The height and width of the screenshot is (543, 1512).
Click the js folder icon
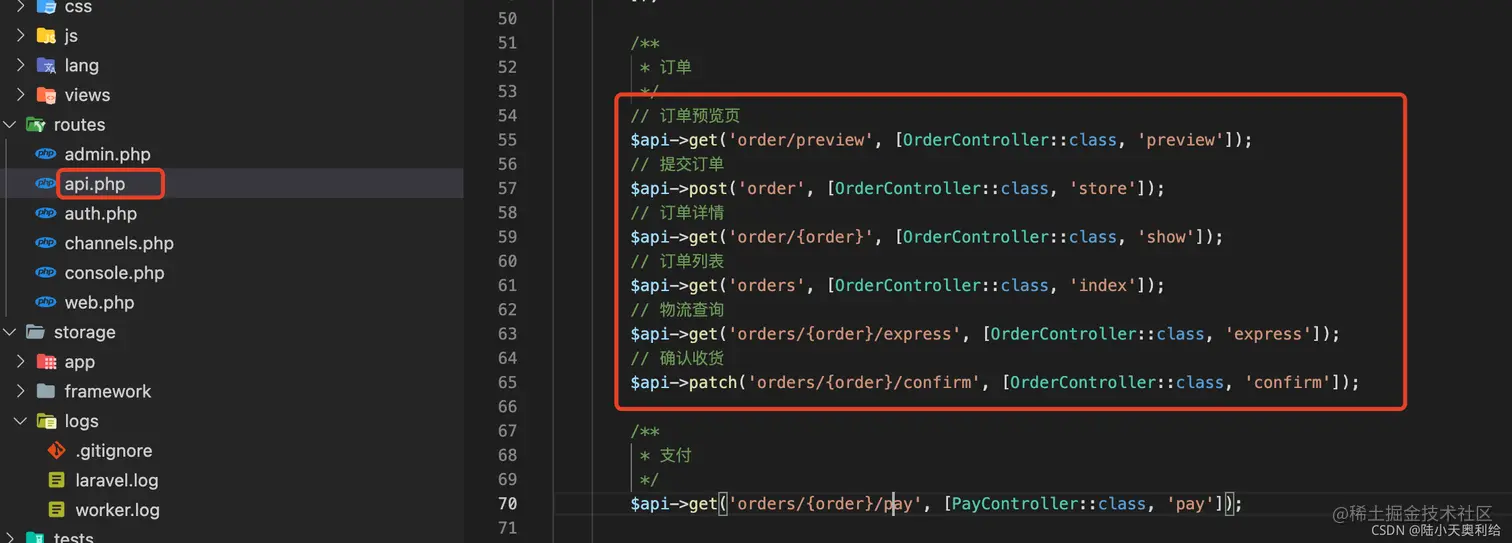pyautogui.click(x=46, y=36)
